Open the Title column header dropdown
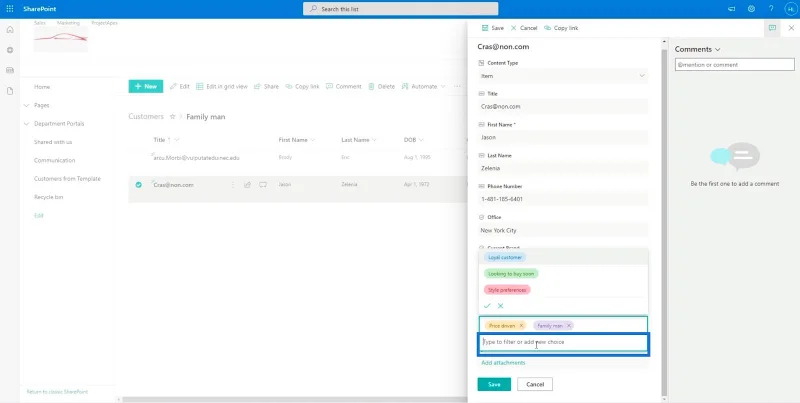The image size is (800, 403). [177, 140]
